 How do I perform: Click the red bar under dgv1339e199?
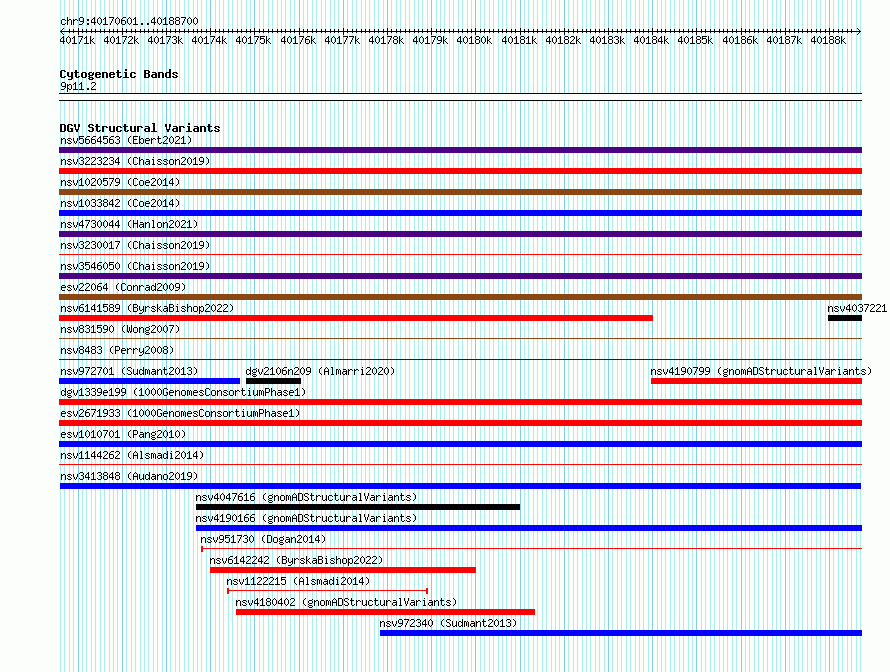click(460, 402)
